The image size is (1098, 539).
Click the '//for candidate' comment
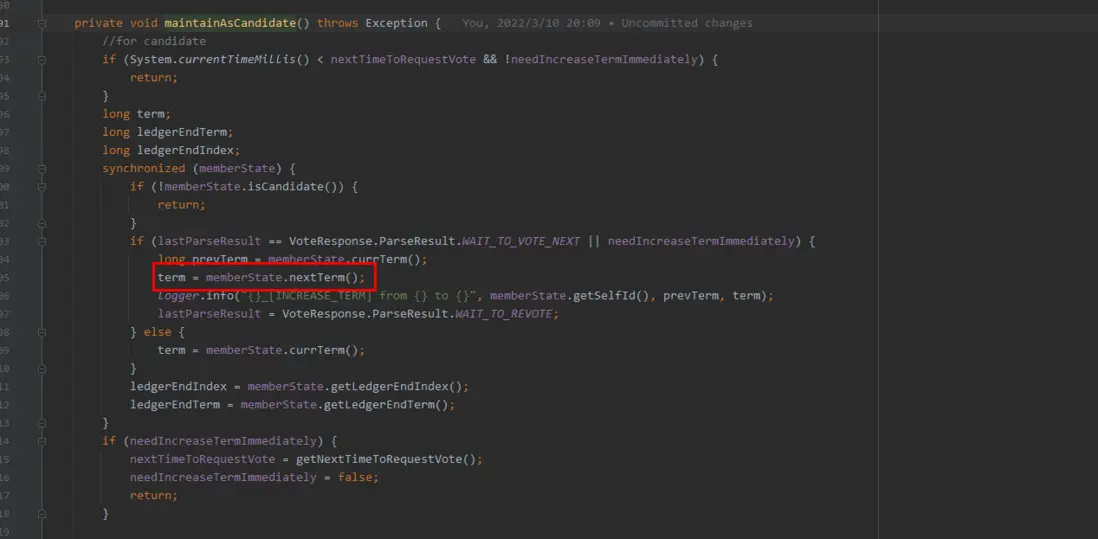click(154, 41)
